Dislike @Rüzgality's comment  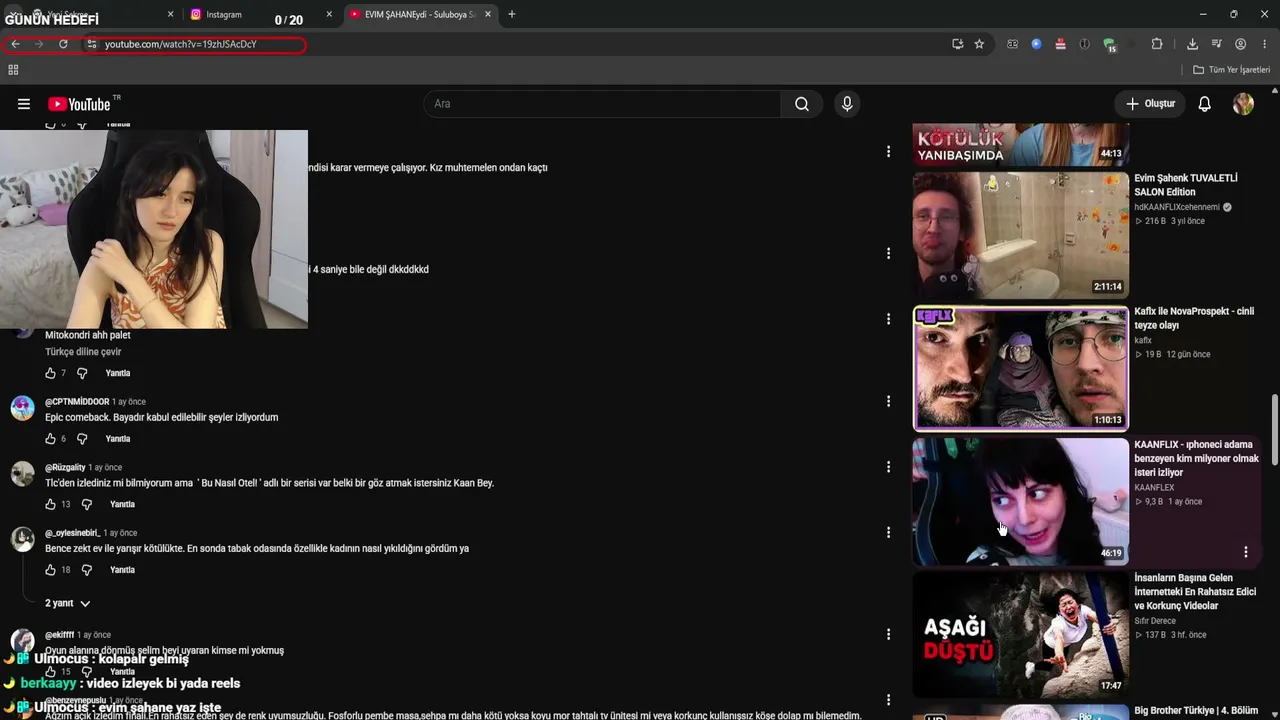click(86, 504)
